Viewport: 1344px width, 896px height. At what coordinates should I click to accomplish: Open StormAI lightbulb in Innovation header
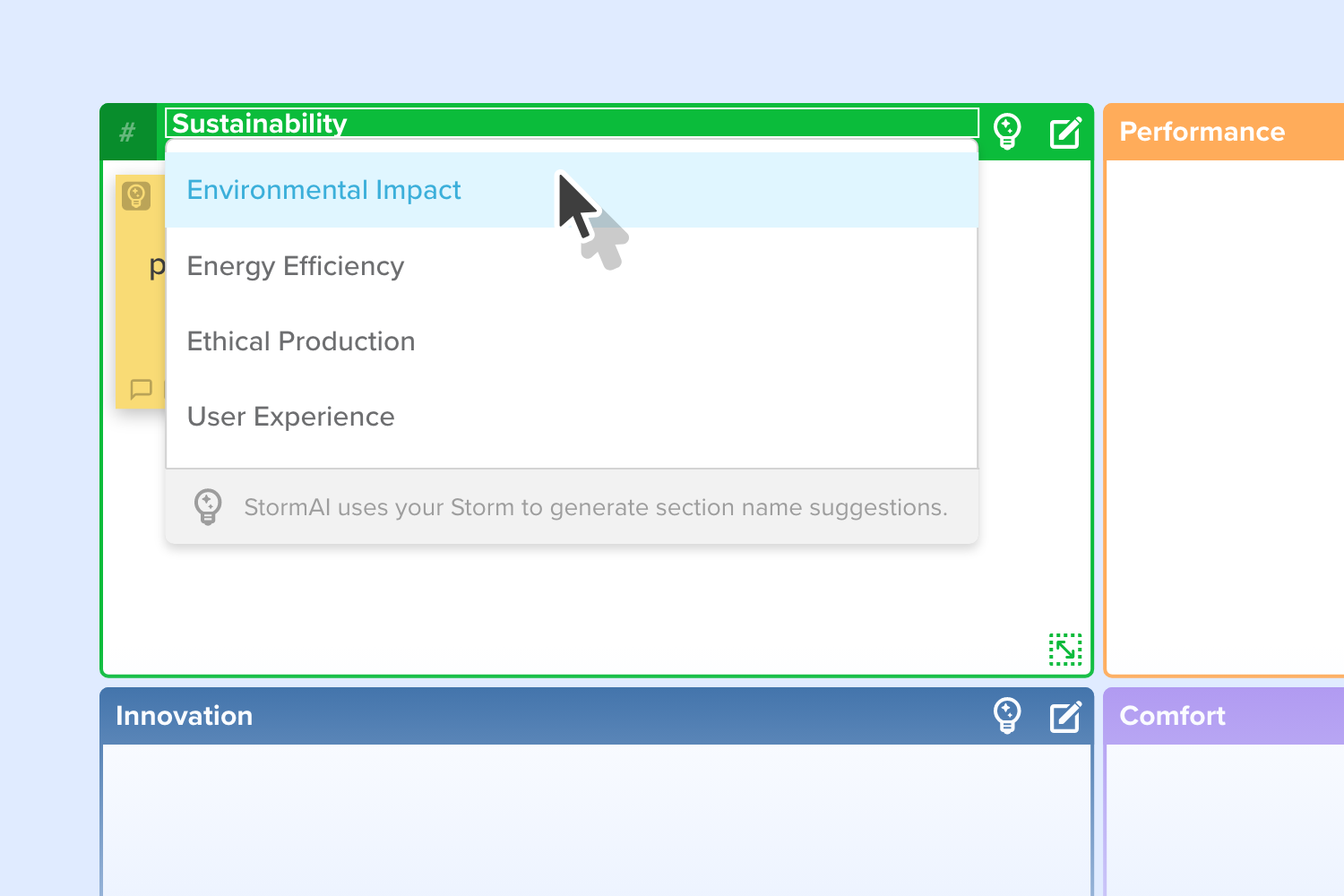1007,716
